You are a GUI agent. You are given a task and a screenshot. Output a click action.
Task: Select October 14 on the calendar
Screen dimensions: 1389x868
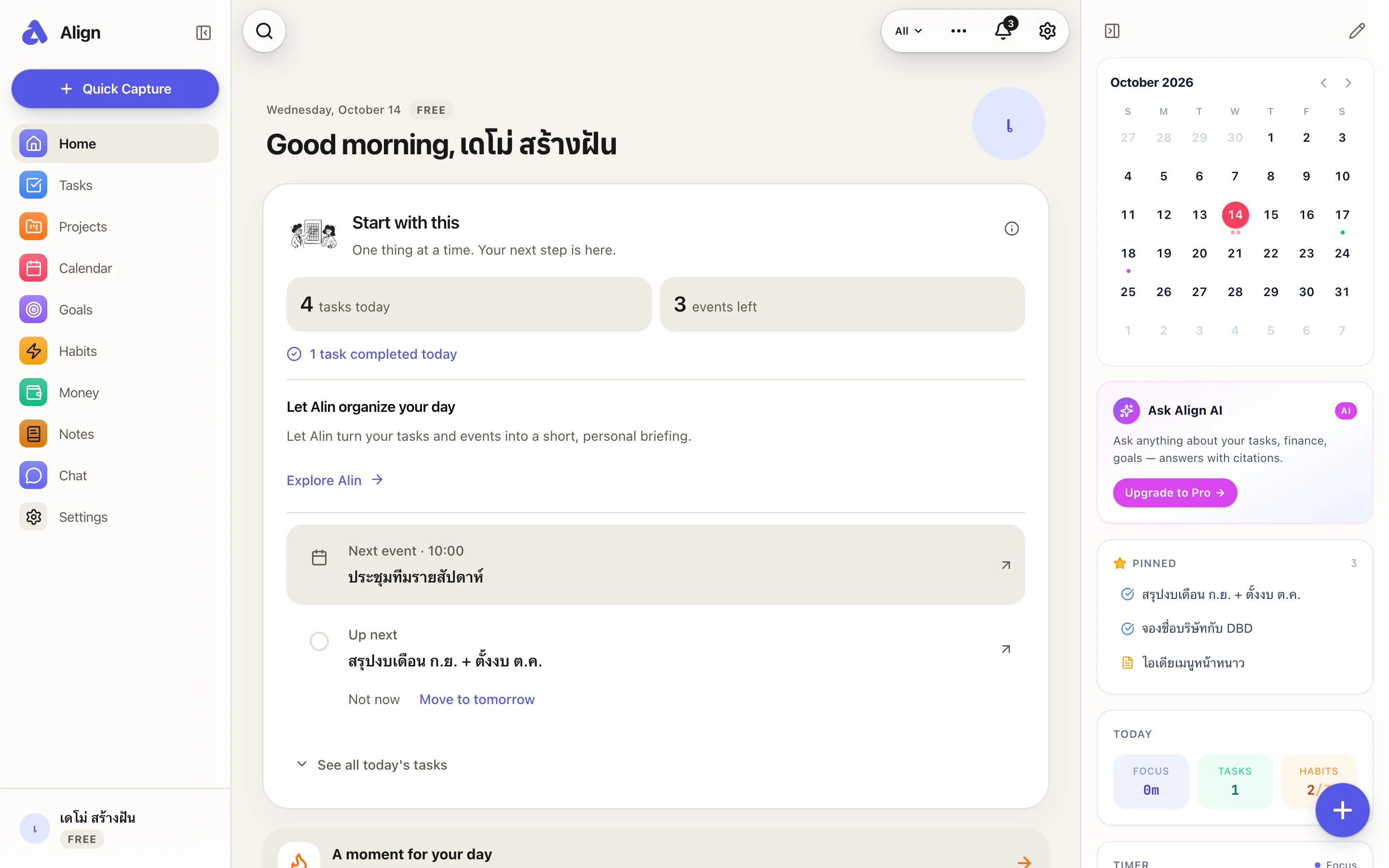pyautogui.click(x=1235, y=215)
